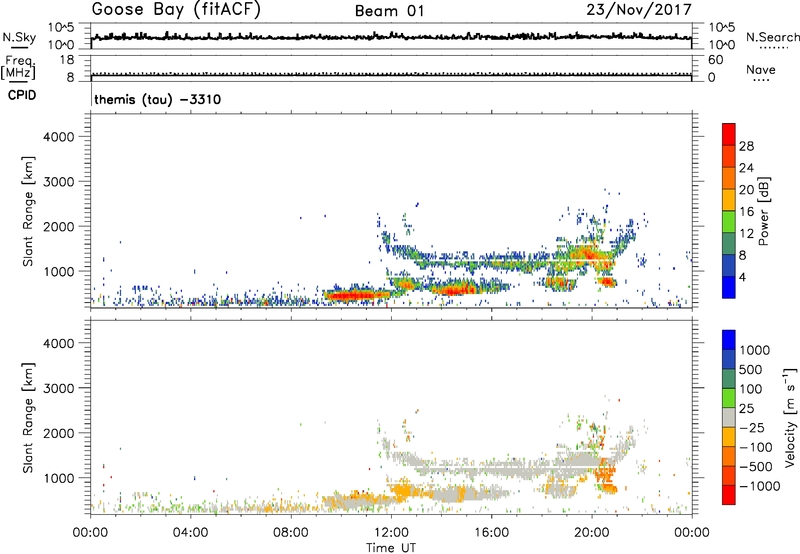This screenshot has height=554, width=800.
Task: Click the red top segment of power colorbar
Action: point(729,135)
